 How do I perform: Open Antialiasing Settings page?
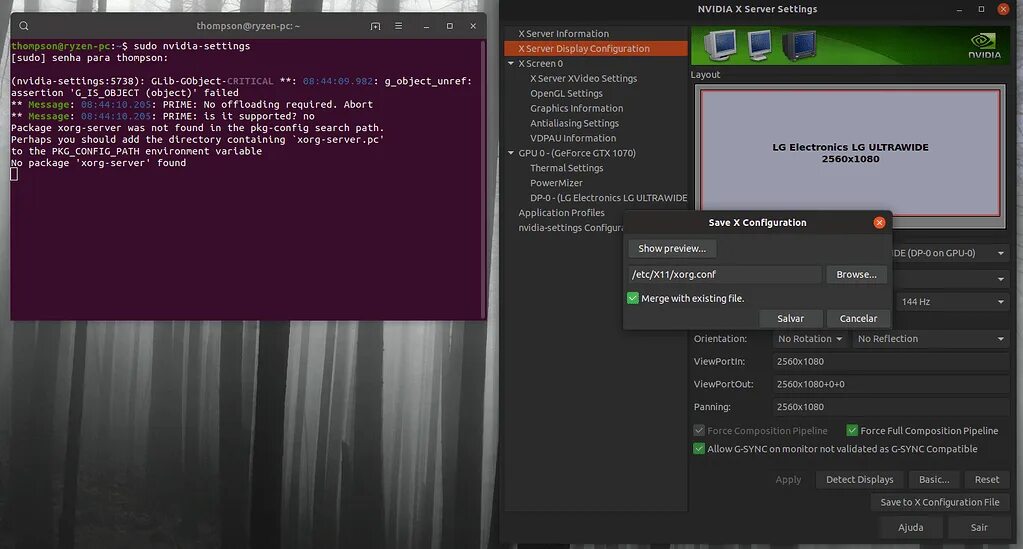click(574, 123)
